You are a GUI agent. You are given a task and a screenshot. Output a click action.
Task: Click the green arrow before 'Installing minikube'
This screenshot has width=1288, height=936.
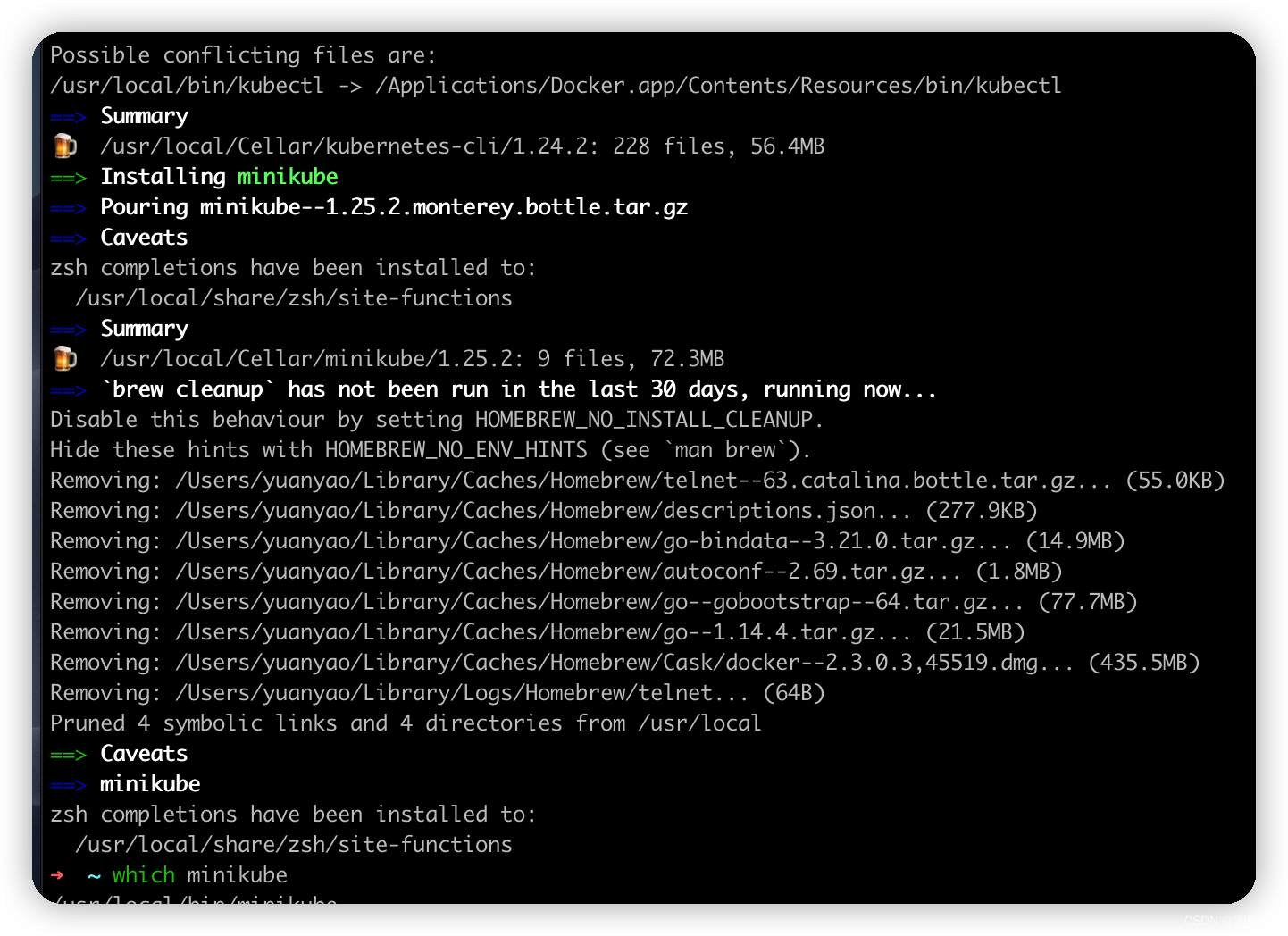coord(69,177)
